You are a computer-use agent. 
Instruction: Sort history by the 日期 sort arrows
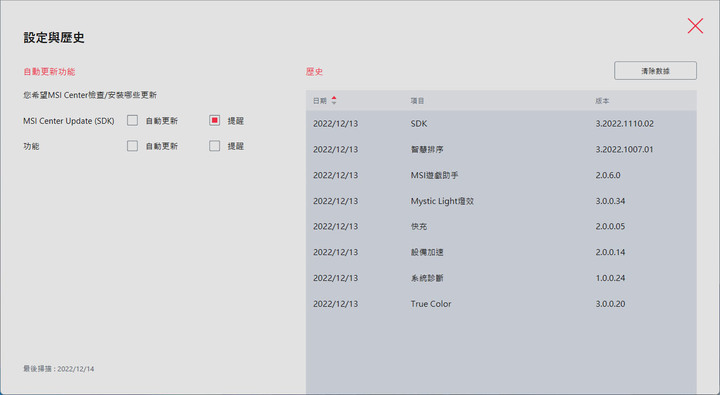click(334, 101)
